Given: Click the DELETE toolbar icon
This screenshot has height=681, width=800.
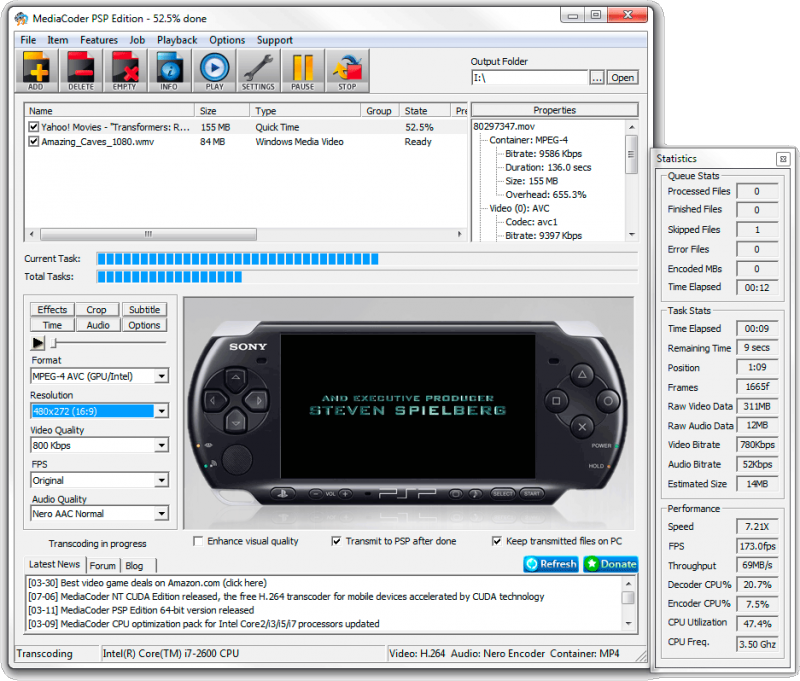Looking at the screenshot, I should click(x=81, y=71).
